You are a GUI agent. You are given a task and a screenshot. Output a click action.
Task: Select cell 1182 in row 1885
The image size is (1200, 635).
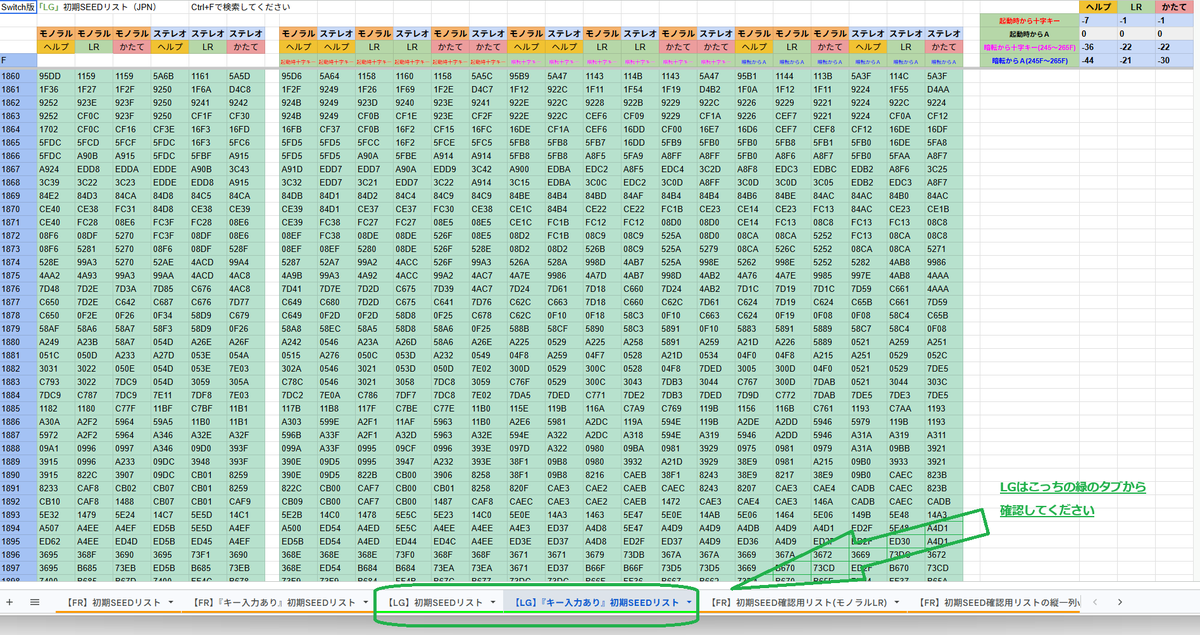coord(56,408)
